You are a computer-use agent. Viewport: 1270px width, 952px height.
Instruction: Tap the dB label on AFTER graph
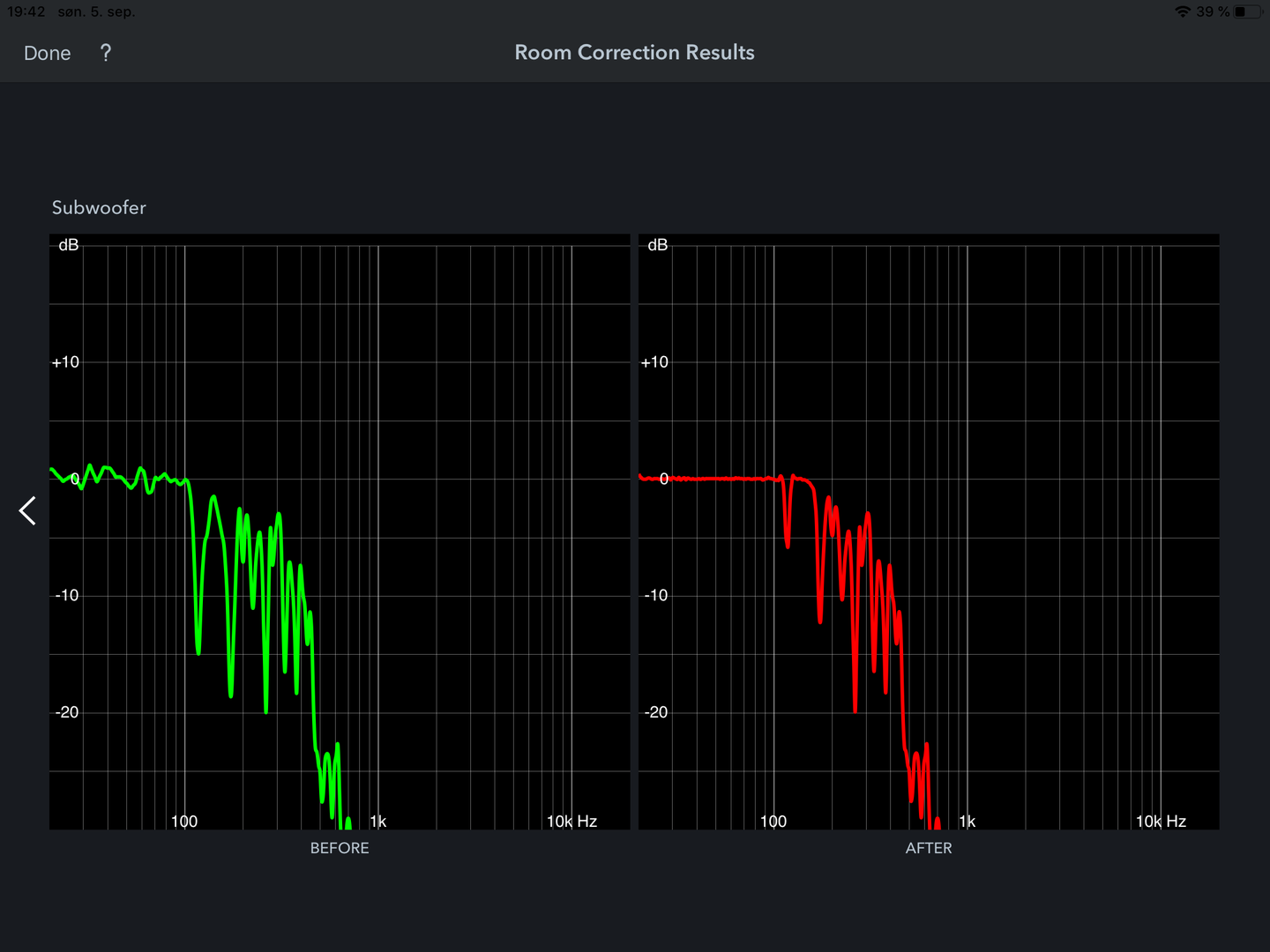point(658,245)
